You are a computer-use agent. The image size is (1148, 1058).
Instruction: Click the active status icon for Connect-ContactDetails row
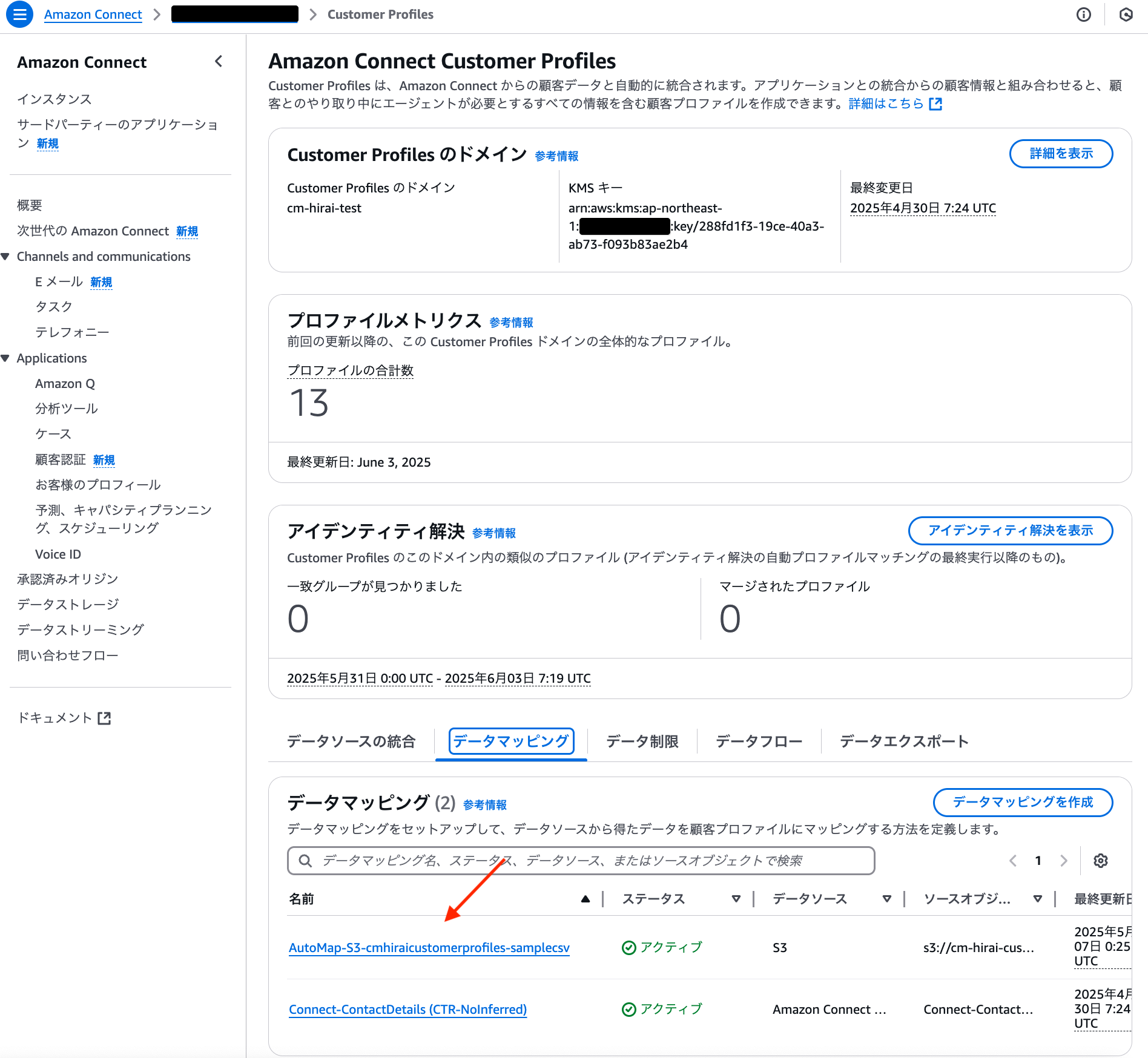pos(629,1010)
